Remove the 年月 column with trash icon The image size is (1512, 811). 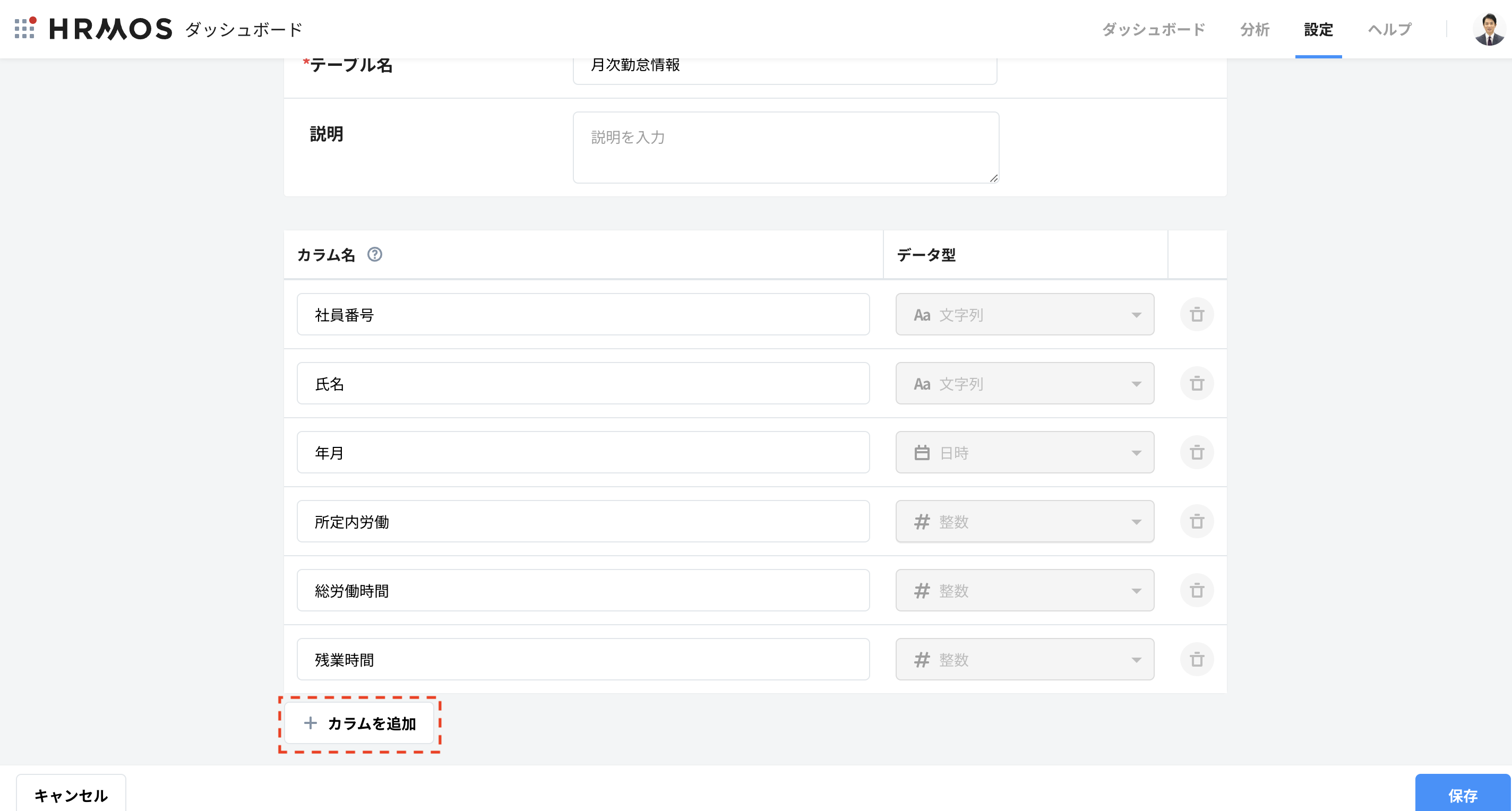click(x=1196, y=452)
